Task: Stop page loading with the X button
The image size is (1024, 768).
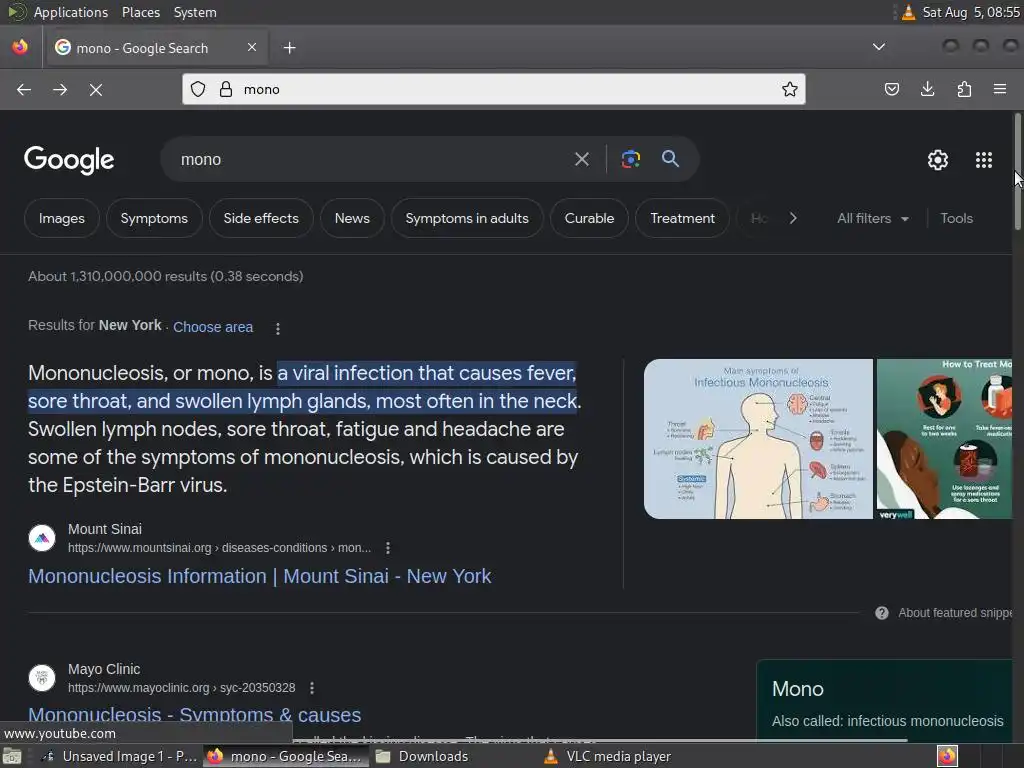Action: coord(96,89)
